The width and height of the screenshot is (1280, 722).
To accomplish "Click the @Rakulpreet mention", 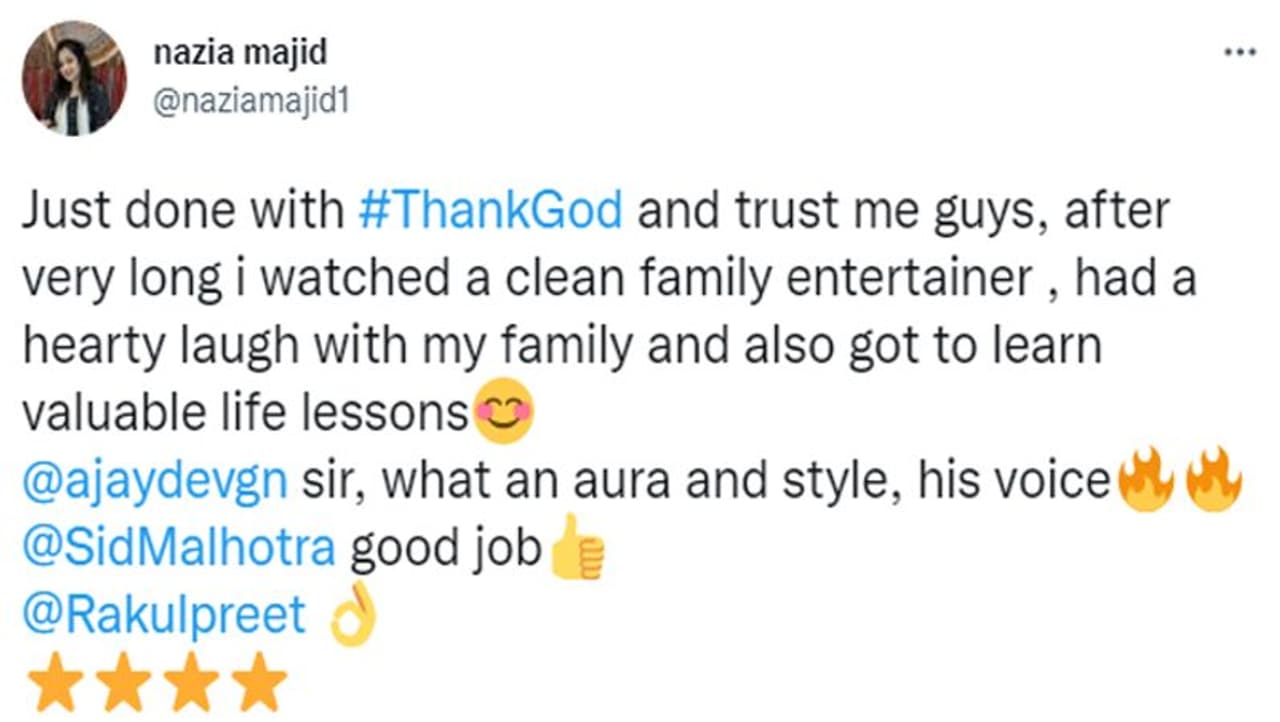I will click(x=164, y=616).
